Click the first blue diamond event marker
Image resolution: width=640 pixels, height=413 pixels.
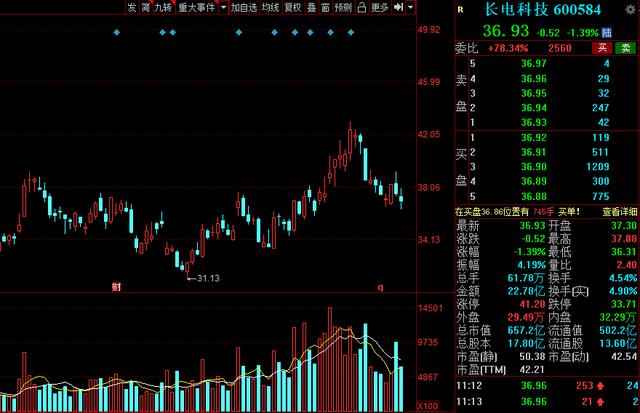[x=117, y=32]
